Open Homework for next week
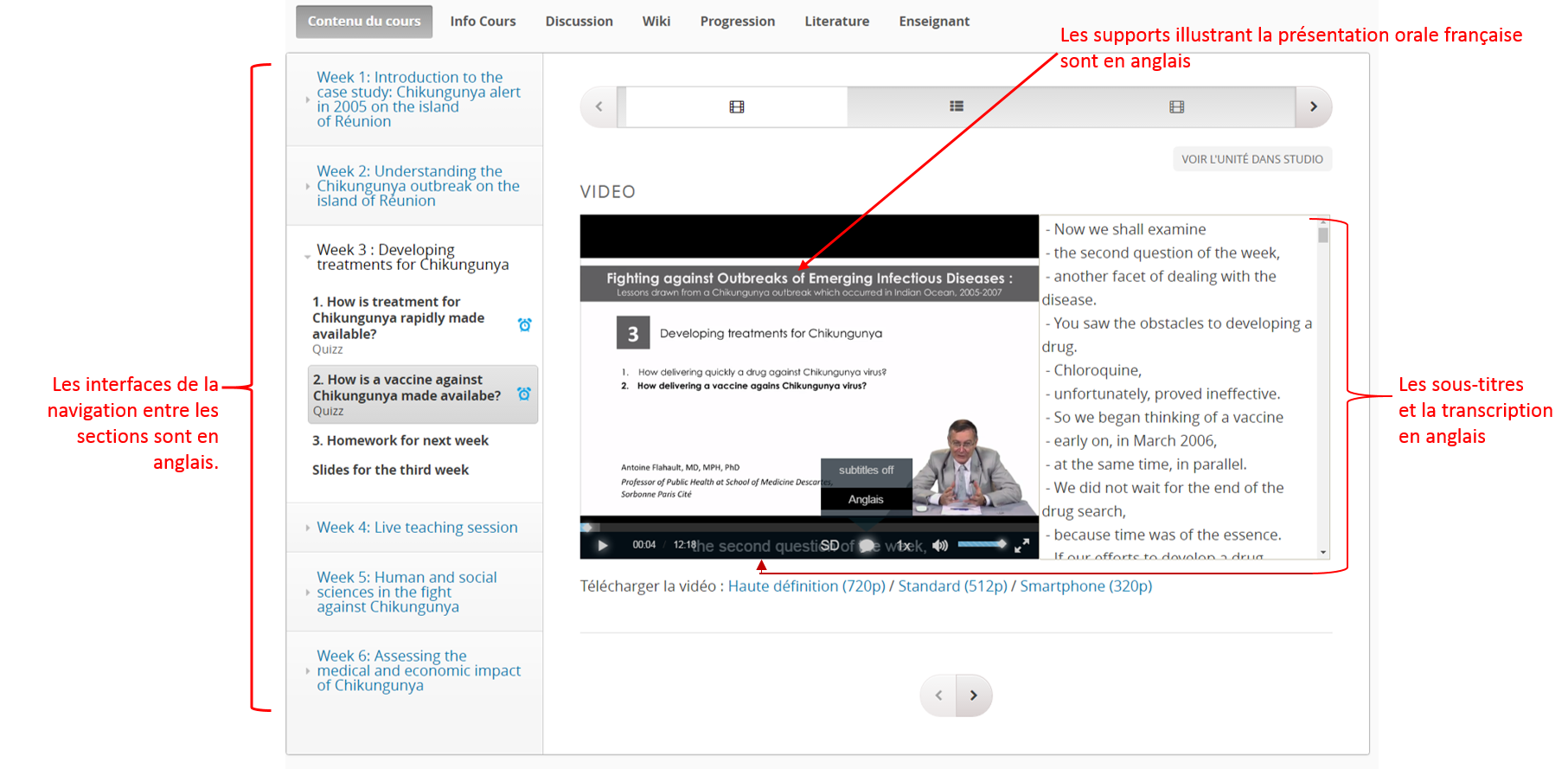 [x=400, y=440]
